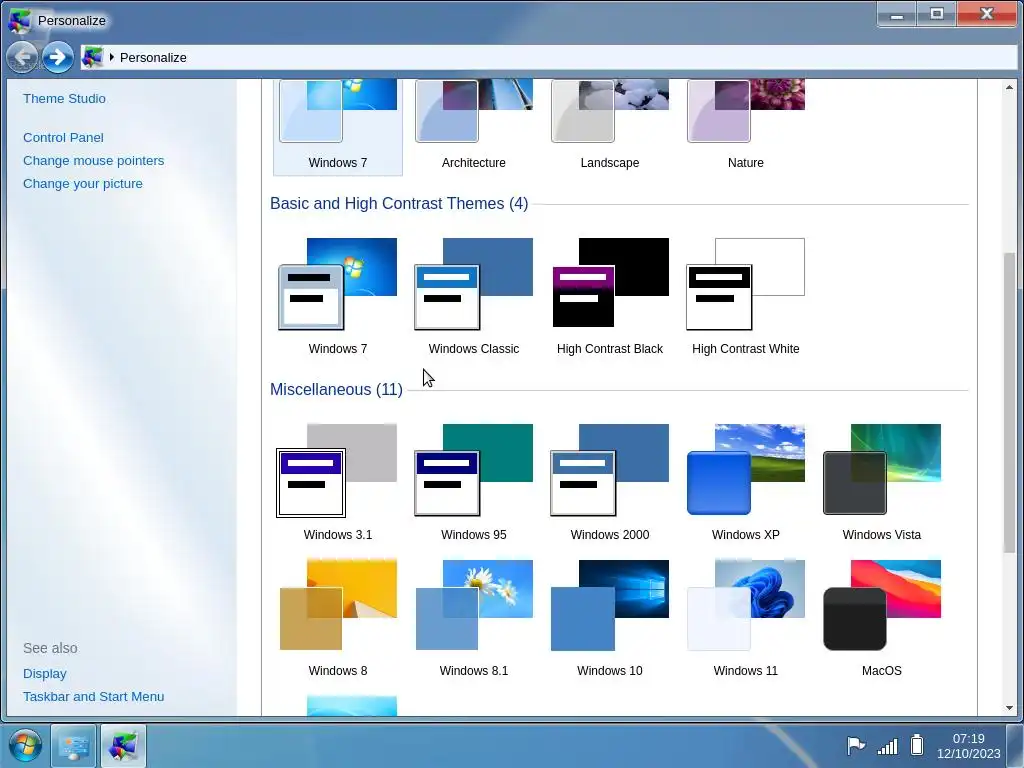Choose the Windows Vista theme
The image size is (1024, 768).
(882, 470)
